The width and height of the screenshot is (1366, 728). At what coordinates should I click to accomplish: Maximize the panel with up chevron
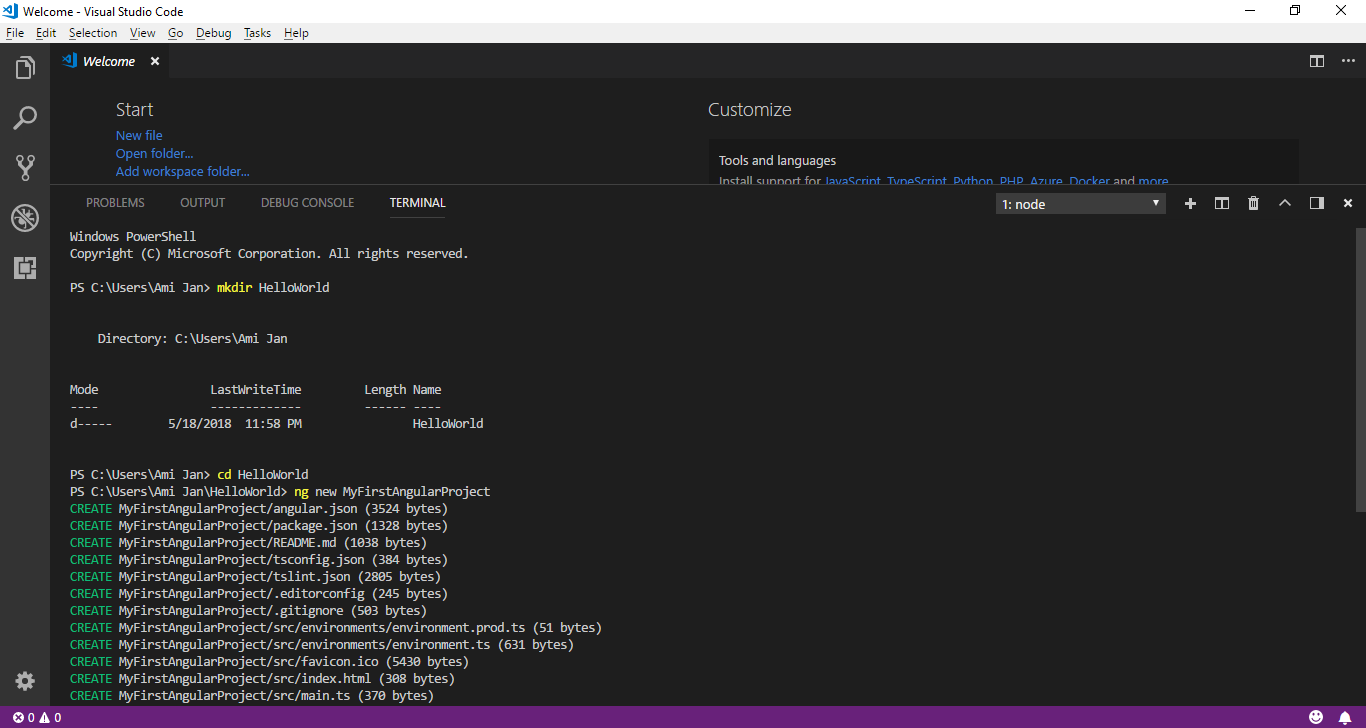[1285, 203]
